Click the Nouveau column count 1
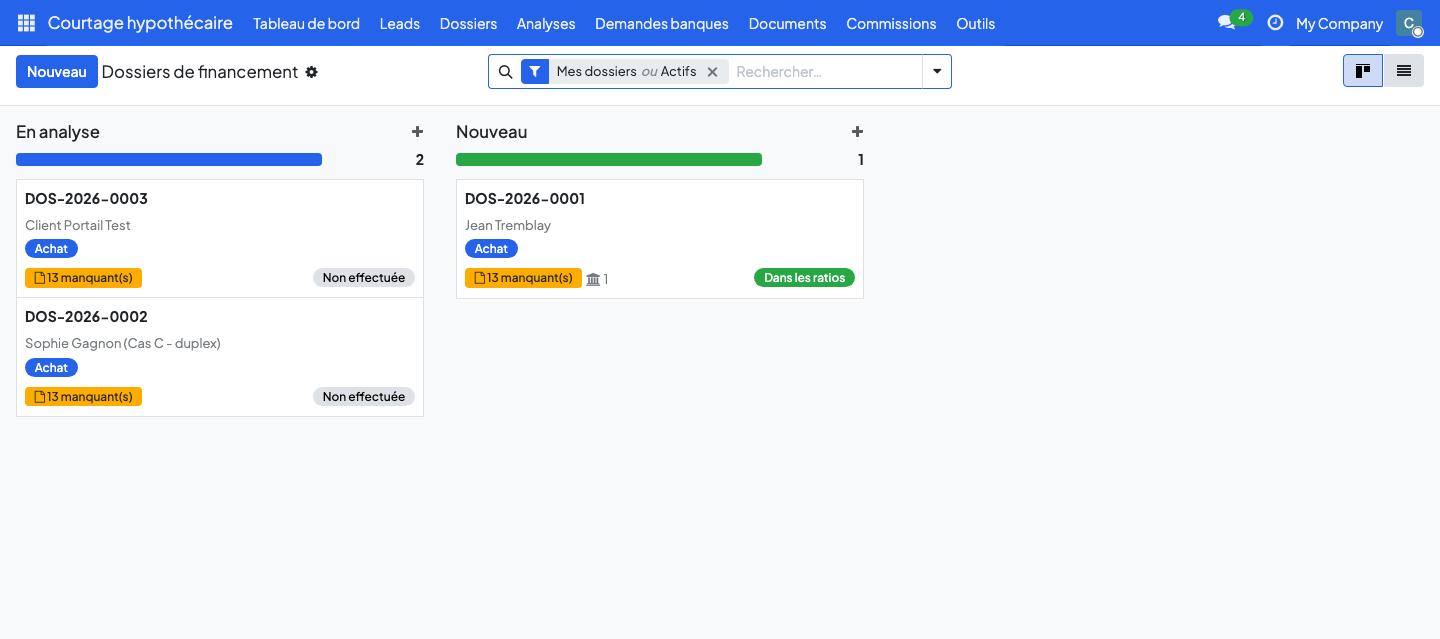The image size is (1440, 639). [861, 160]
